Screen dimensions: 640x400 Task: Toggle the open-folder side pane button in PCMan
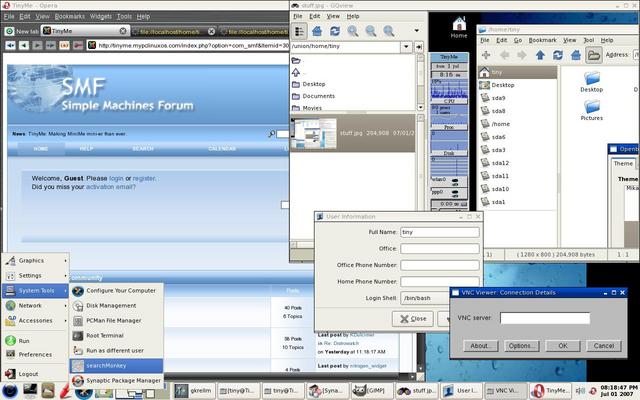click(594, 55)
